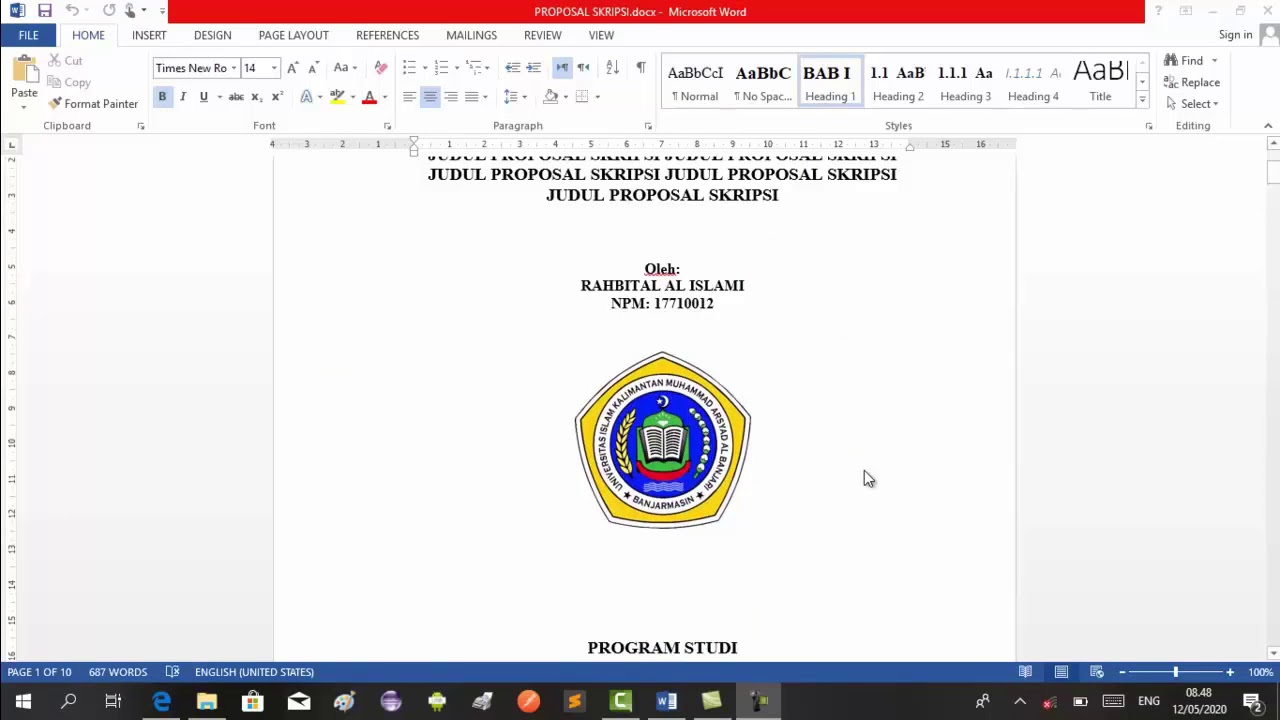This screenshot has width=1280, height=720.
Task: Open spelling proofing icon in status bar
Action: tap(172, 672)
